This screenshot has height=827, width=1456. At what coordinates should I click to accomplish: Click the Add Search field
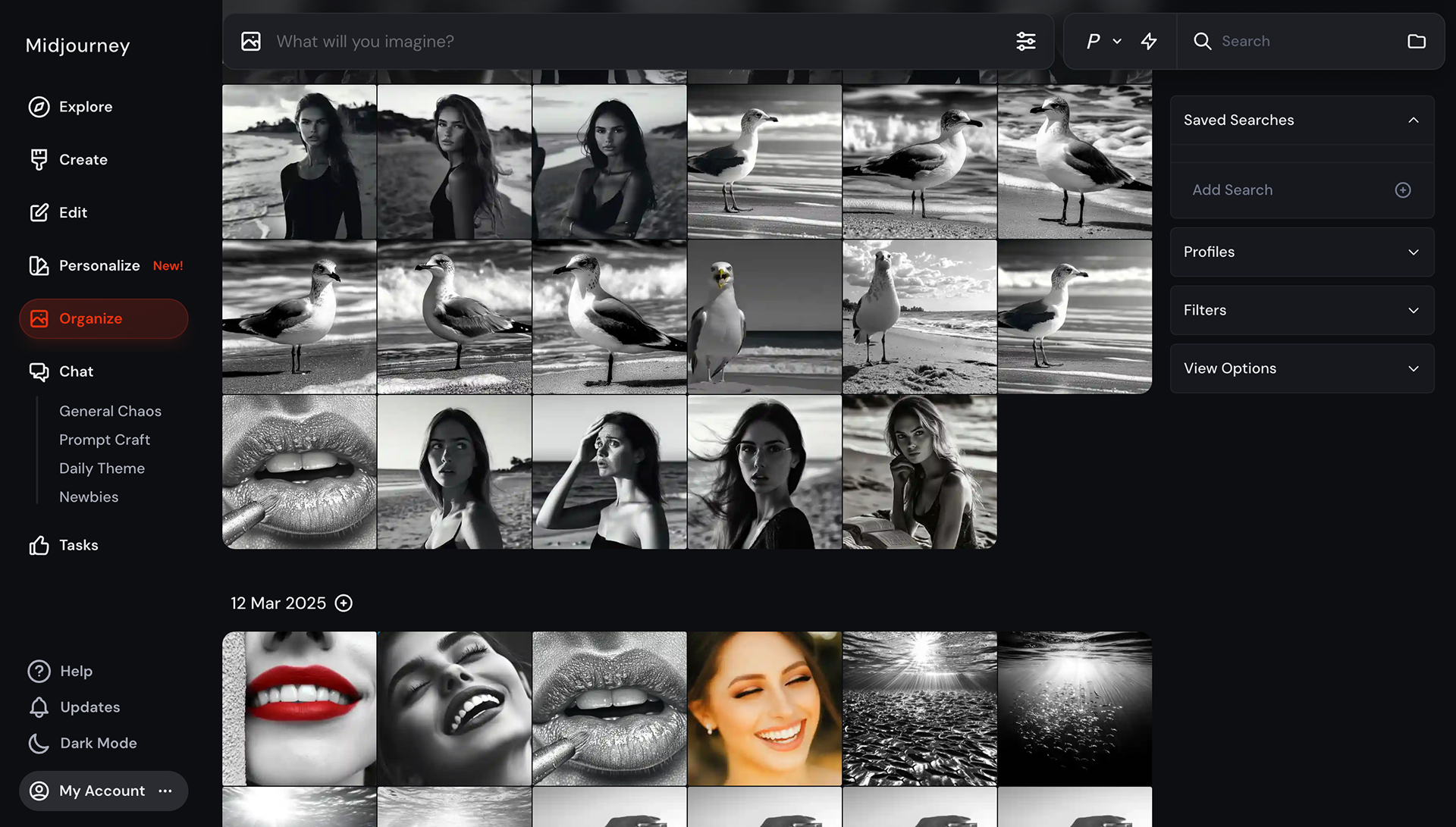tap(1301, 190)
